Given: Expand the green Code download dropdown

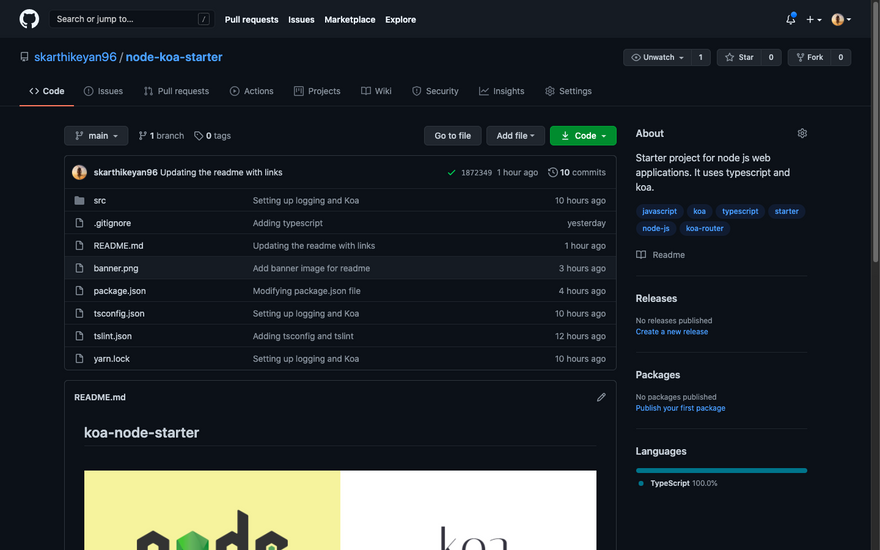Looking at the screenshot, I should (x=583, y=136).
